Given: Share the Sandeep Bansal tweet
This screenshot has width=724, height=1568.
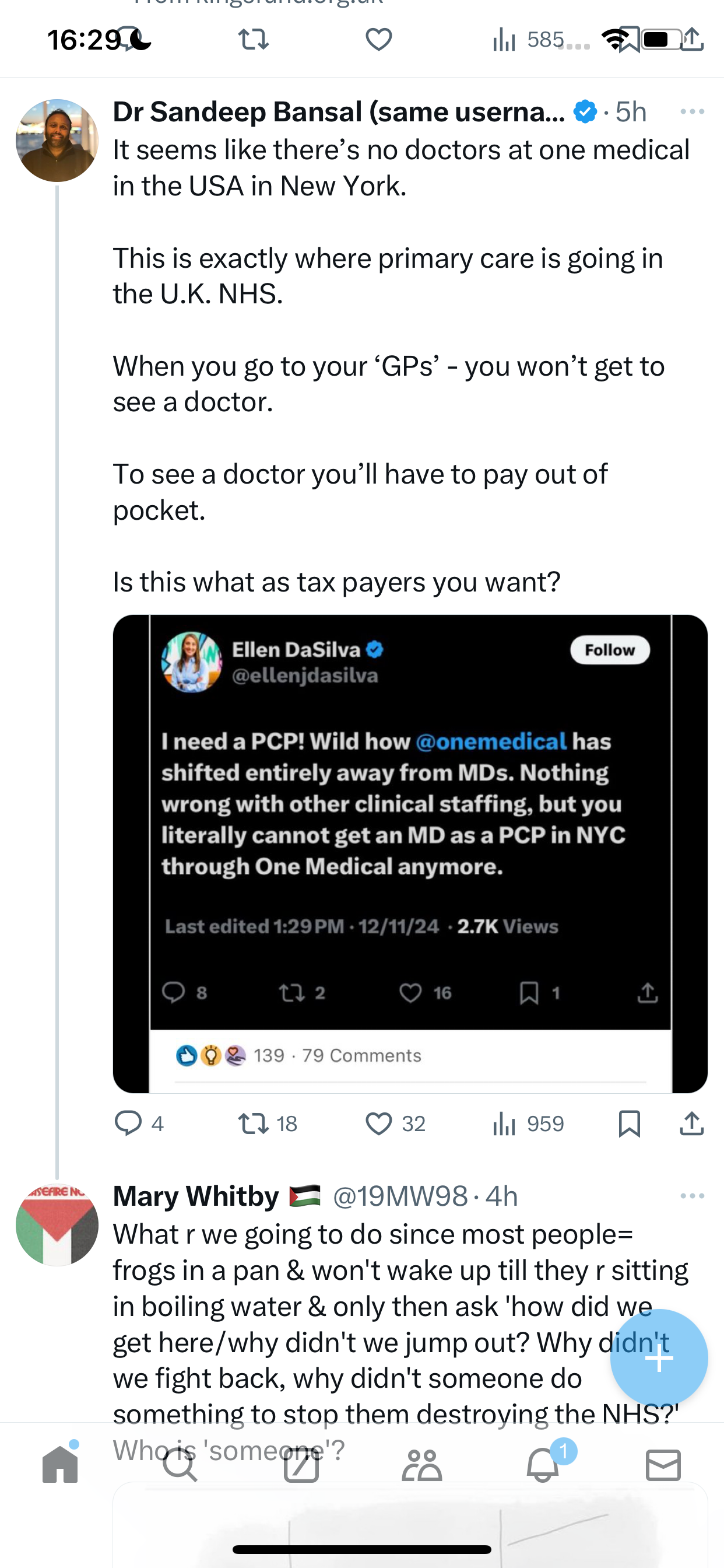Looking at the screenshot, I should click(692, 1123).
